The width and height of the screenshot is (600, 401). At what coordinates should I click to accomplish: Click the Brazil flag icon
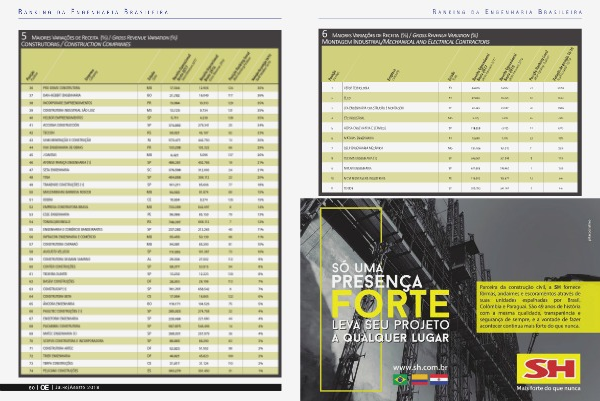click(401, 380)
